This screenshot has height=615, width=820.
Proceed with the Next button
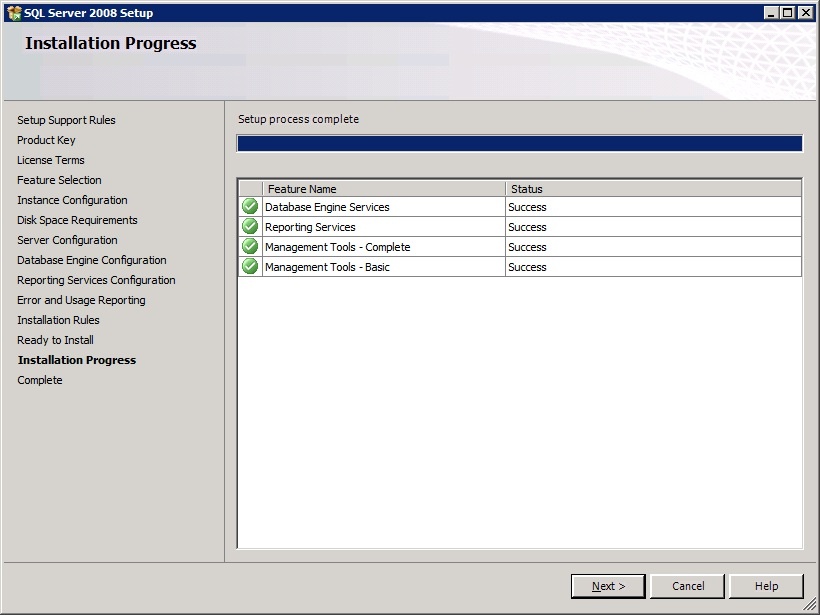608,586
